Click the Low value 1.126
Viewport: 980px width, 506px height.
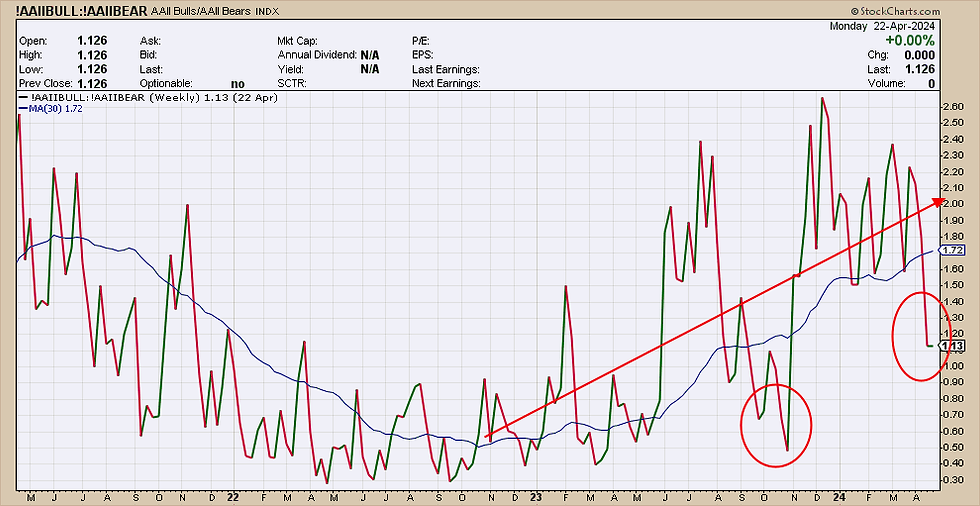point(92,69)
